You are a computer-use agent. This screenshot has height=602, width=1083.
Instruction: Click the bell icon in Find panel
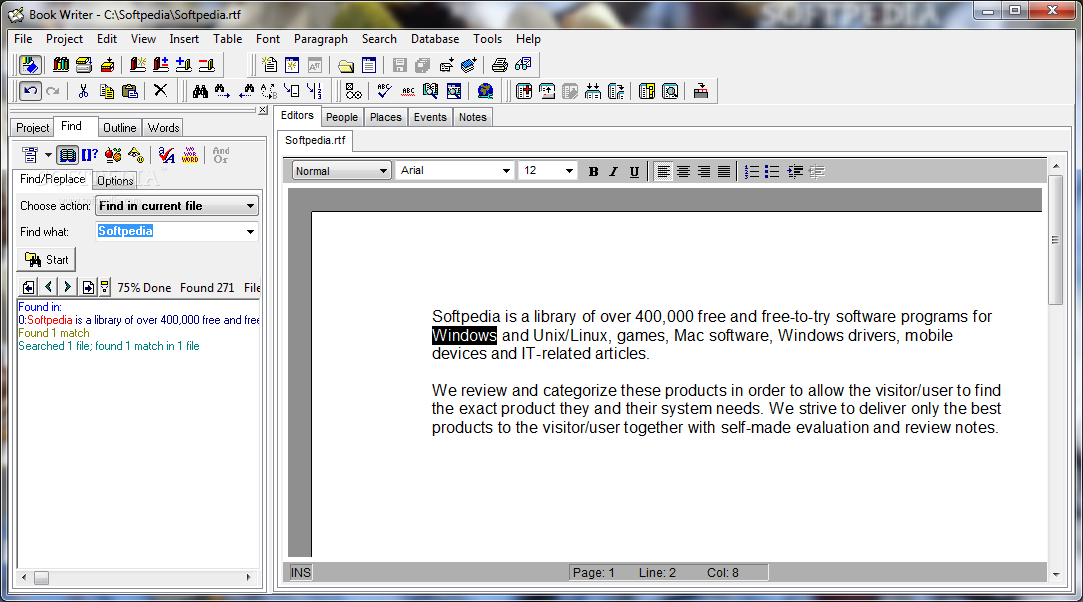tap(136, 155)
